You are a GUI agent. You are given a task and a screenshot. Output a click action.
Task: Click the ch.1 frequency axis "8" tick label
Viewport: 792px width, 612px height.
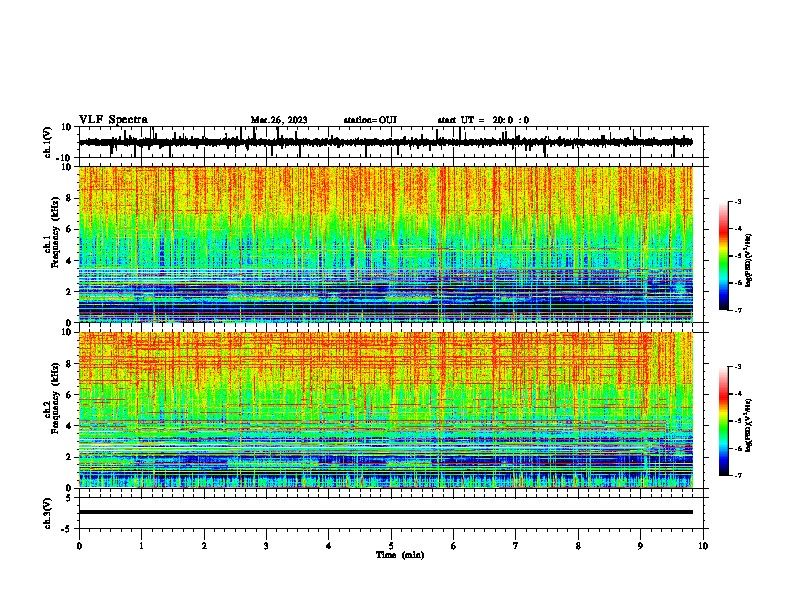70,198
